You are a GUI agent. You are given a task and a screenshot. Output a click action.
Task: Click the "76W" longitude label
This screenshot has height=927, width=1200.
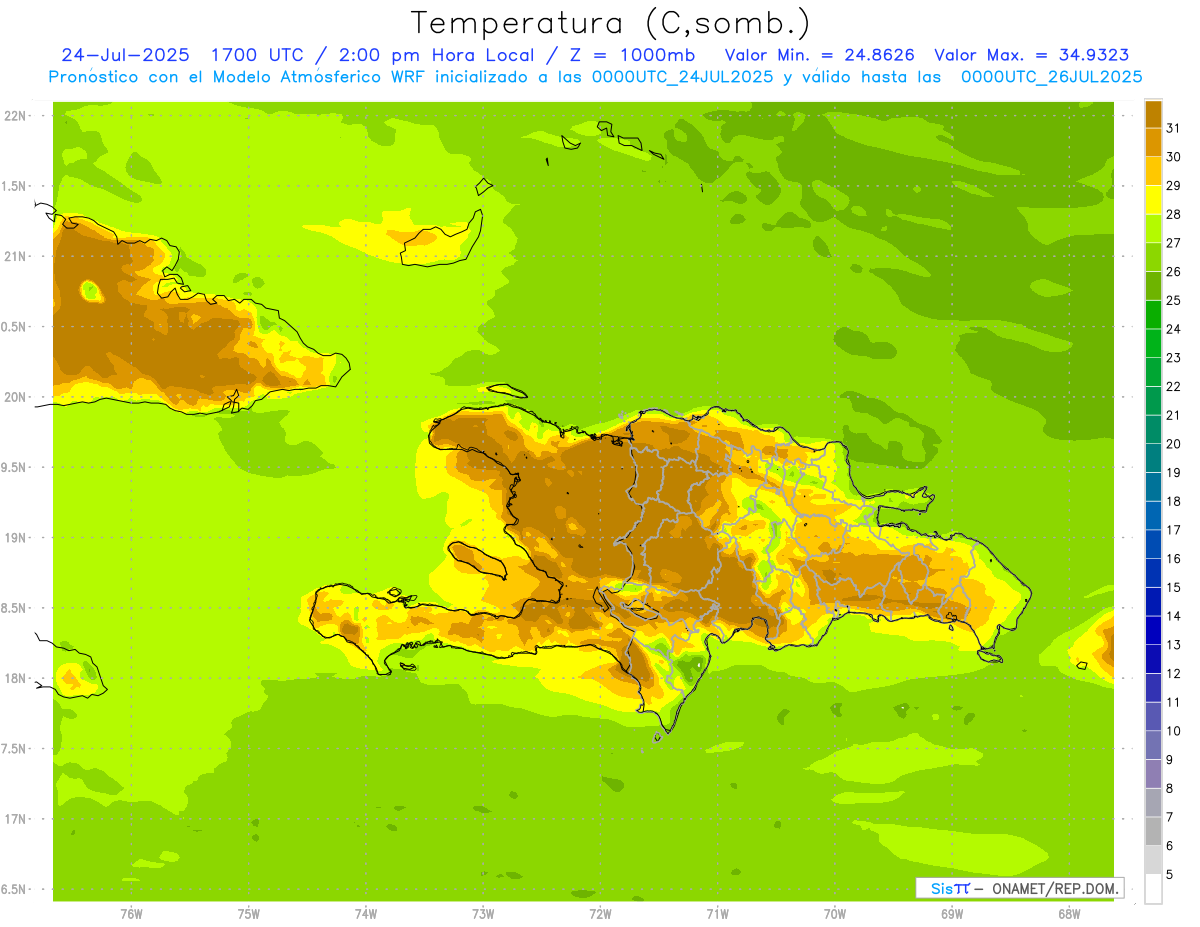pyautogui.click(x=131, y=914)
